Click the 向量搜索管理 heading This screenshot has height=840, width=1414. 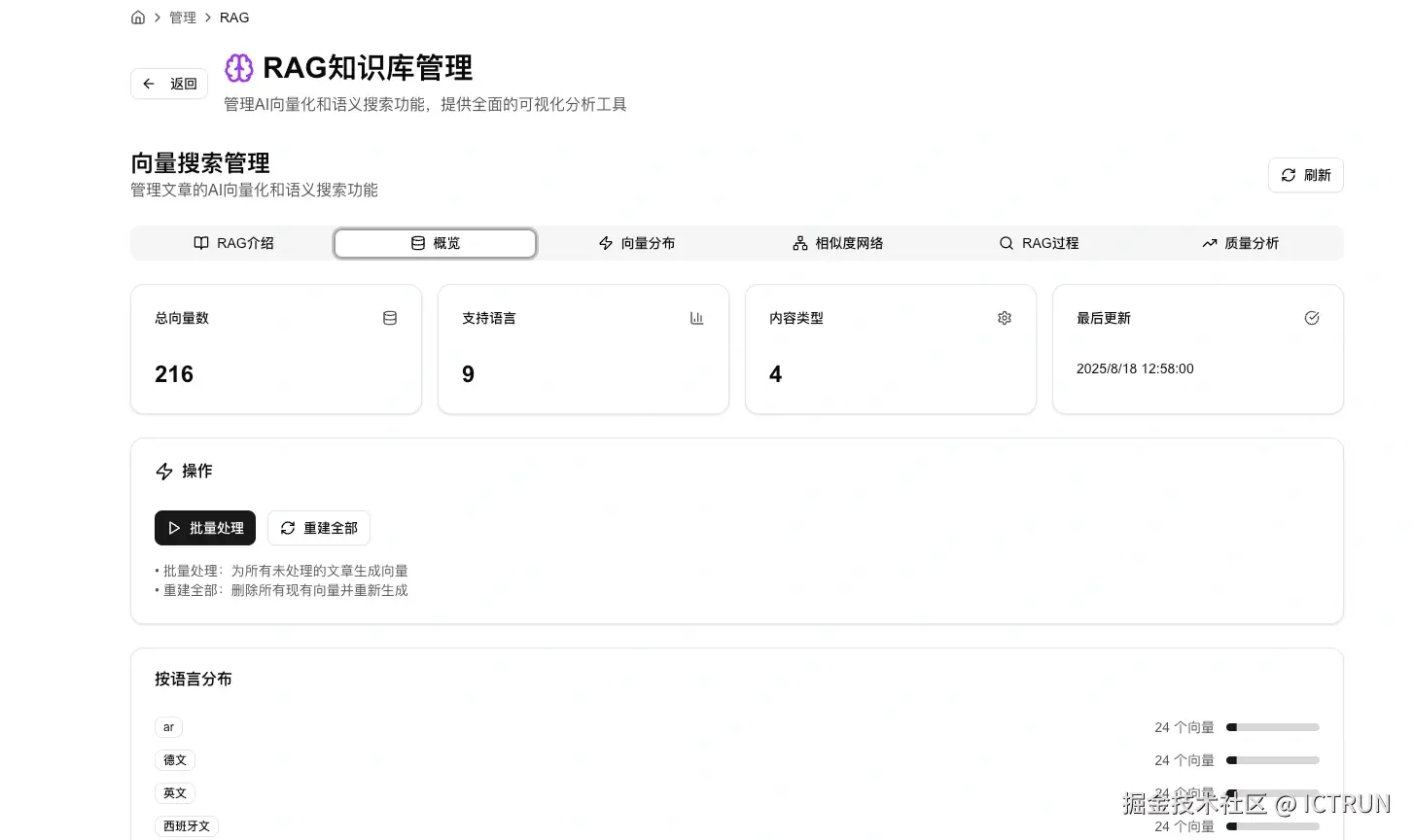pyautogui.click(x=200, y=163)
